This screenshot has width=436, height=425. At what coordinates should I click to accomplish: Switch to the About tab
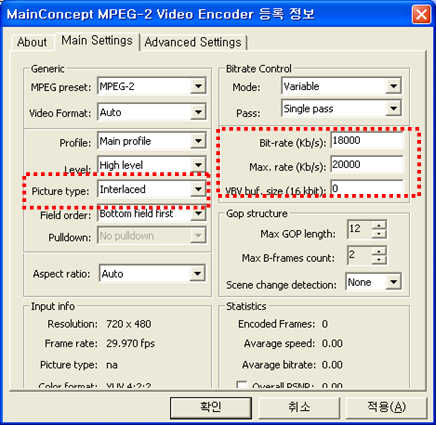32,43
